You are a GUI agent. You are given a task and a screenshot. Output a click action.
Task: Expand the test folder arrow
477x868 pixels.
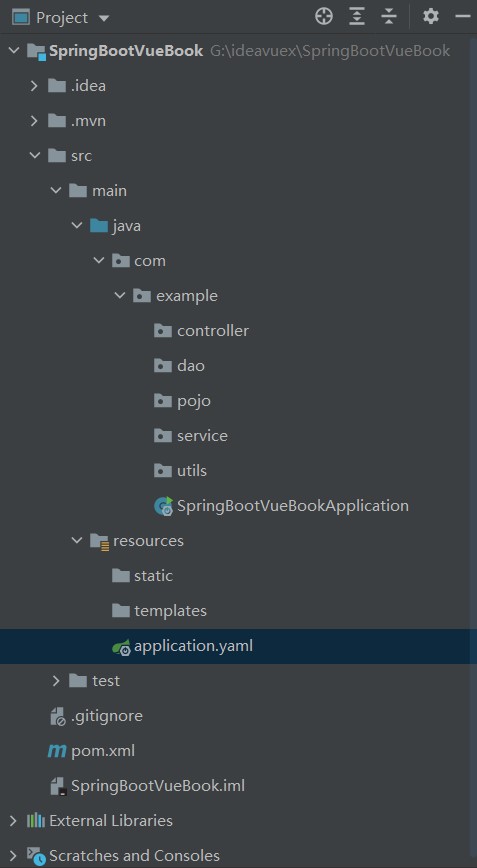[x=56, y=680]
